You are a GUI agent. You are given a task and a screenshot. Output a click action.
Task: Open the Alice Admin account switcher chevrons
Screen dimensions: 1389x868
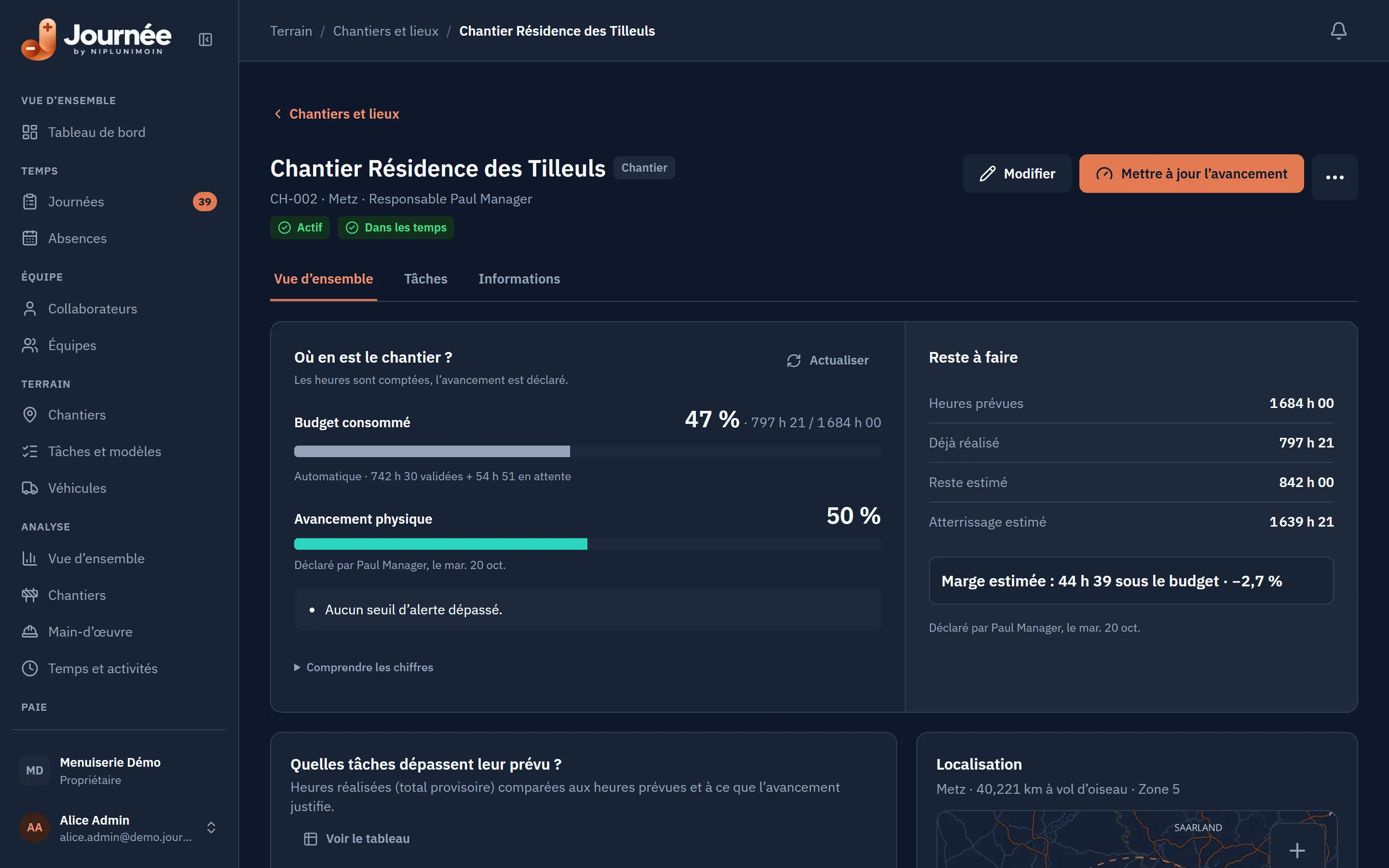tap(211, 827)
